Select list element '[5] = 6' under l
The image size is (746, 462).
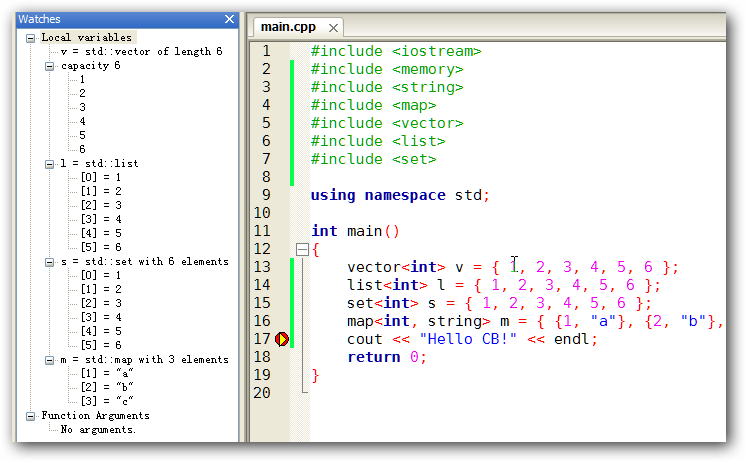(101, 247)
